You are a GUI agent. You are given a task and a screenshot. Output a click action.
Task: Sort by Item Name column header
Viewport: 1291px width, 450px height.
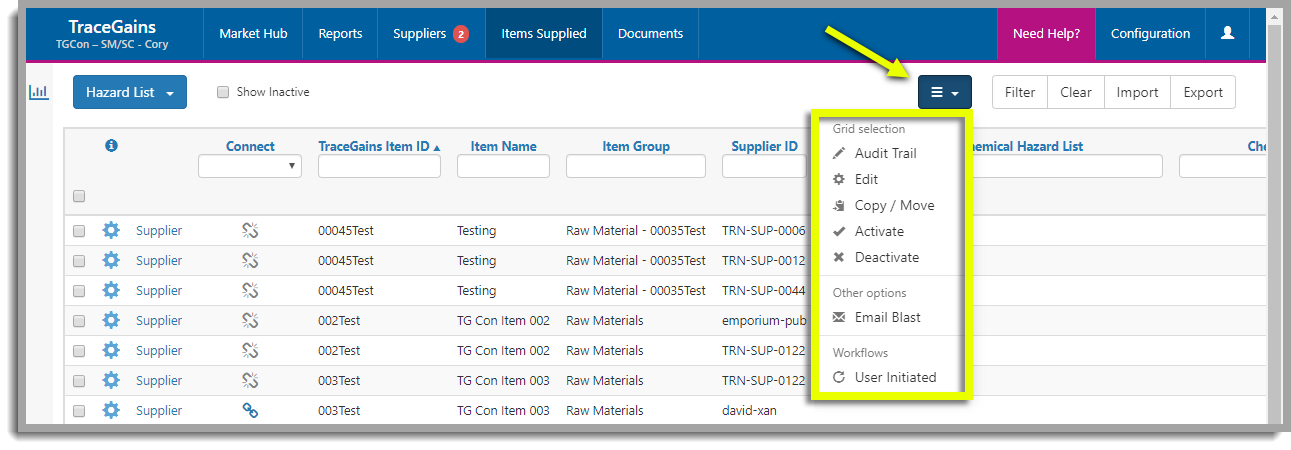coord(503,146)
